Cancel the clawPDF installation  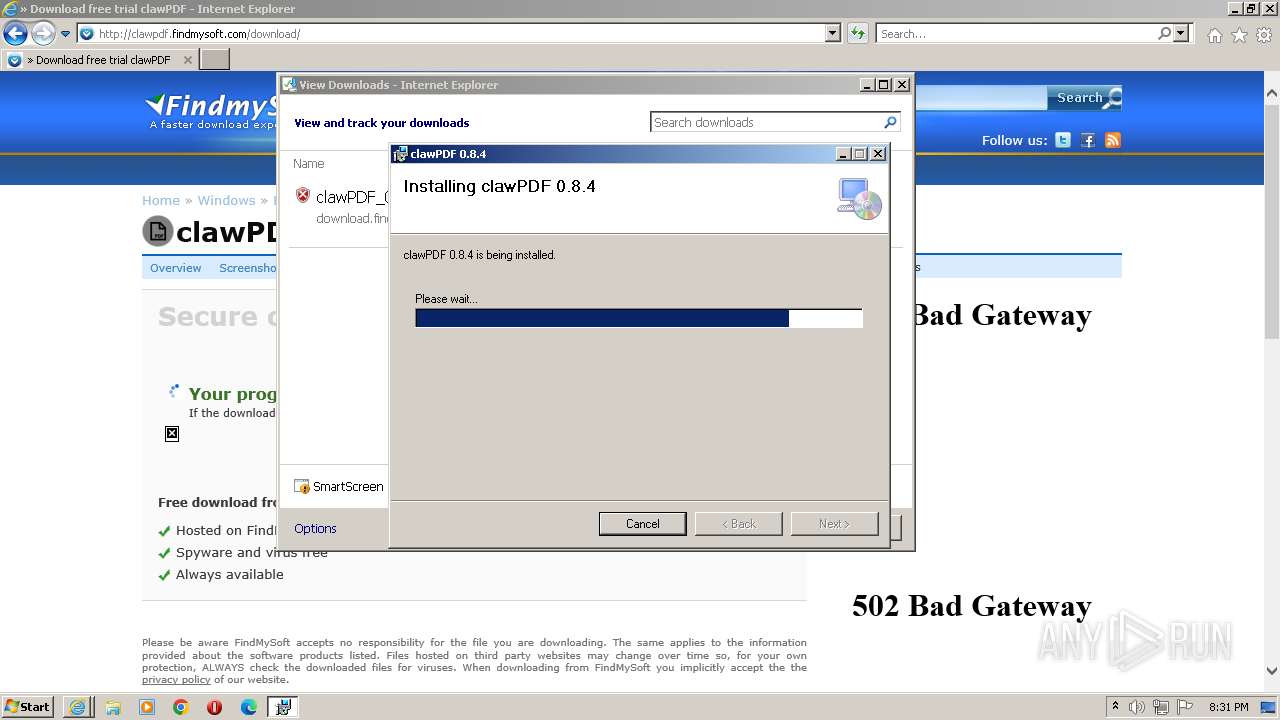click(642, 524)
